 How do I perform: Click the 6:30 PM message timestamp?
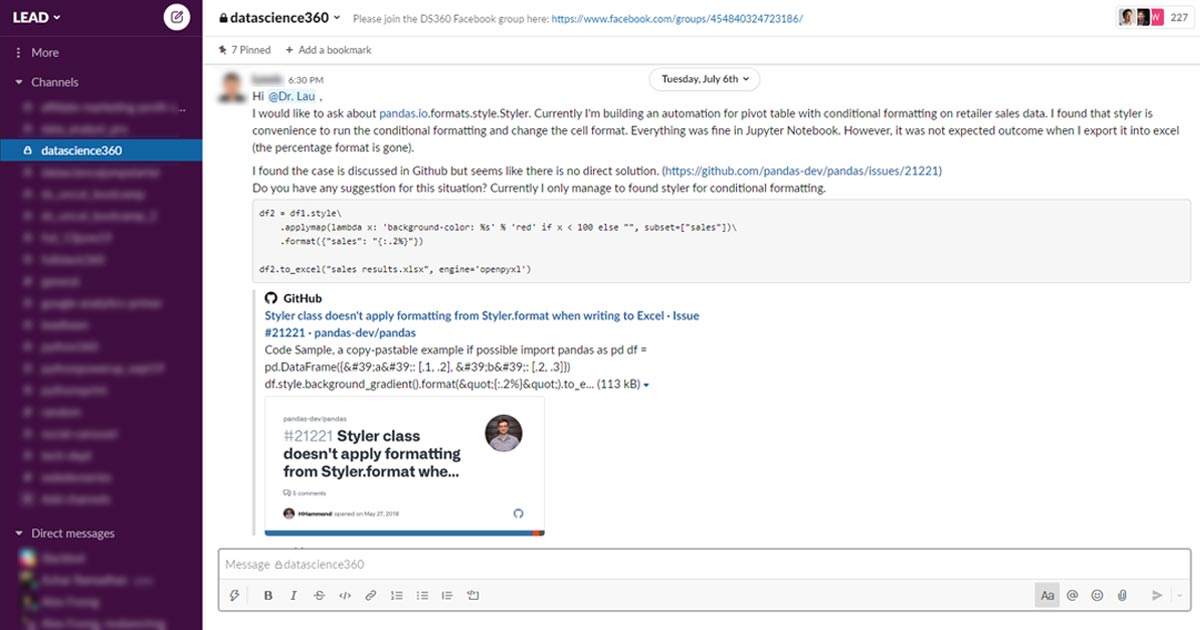[305, 78]
